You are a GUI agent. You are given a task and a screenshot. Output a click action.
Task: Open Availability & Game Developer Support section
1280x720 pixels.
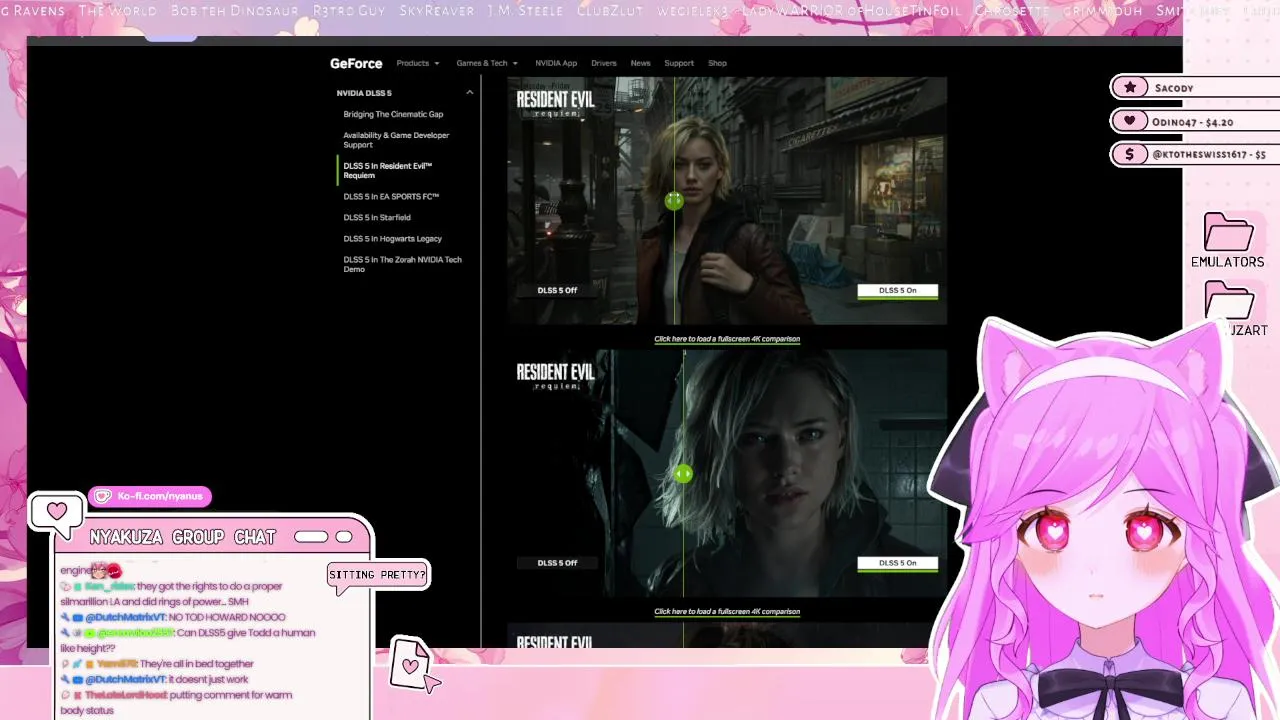coord(396,140)
